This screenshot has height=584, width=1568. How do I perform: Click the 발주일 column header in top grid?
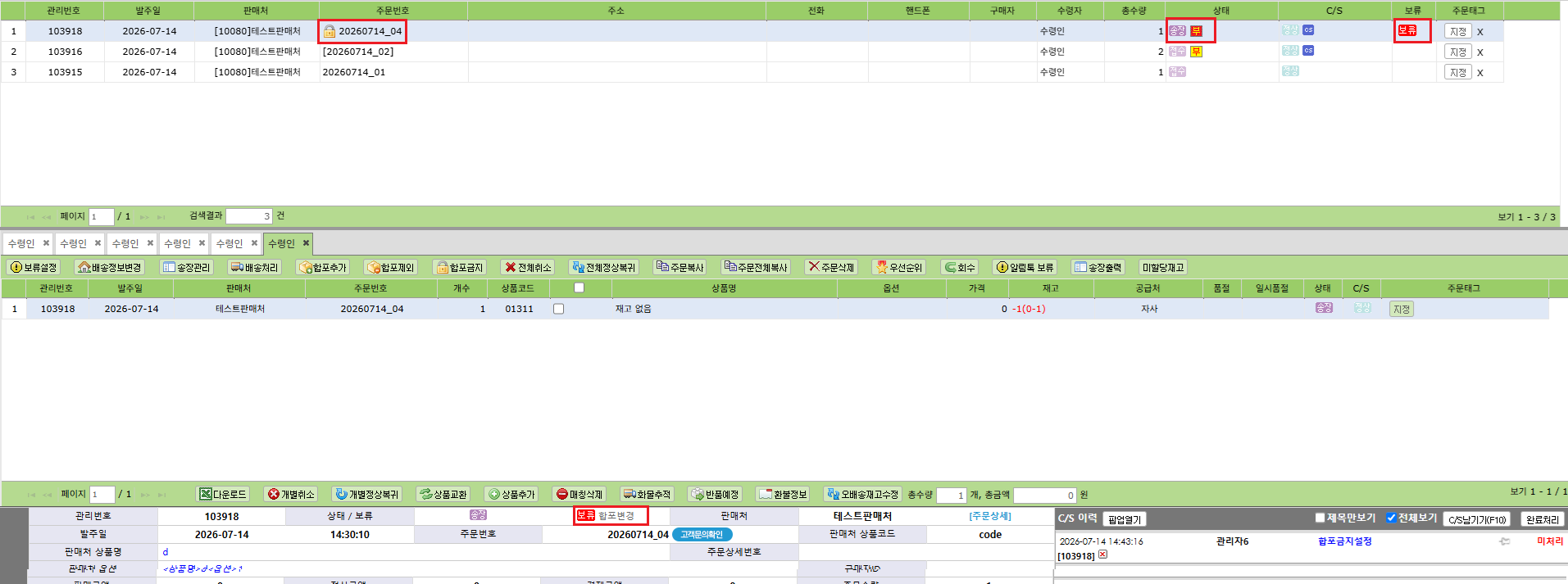pos(148,11)
